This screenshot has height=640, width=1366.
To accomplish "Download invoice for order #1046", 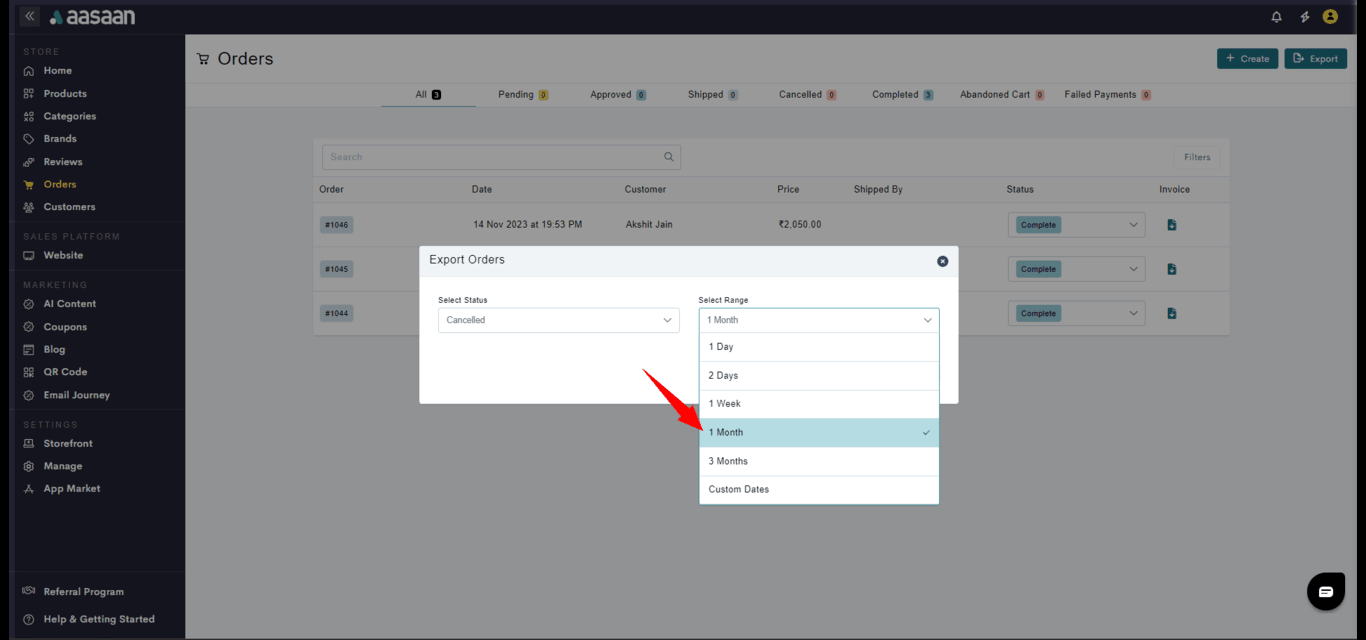I will (x=1171, y=225).
